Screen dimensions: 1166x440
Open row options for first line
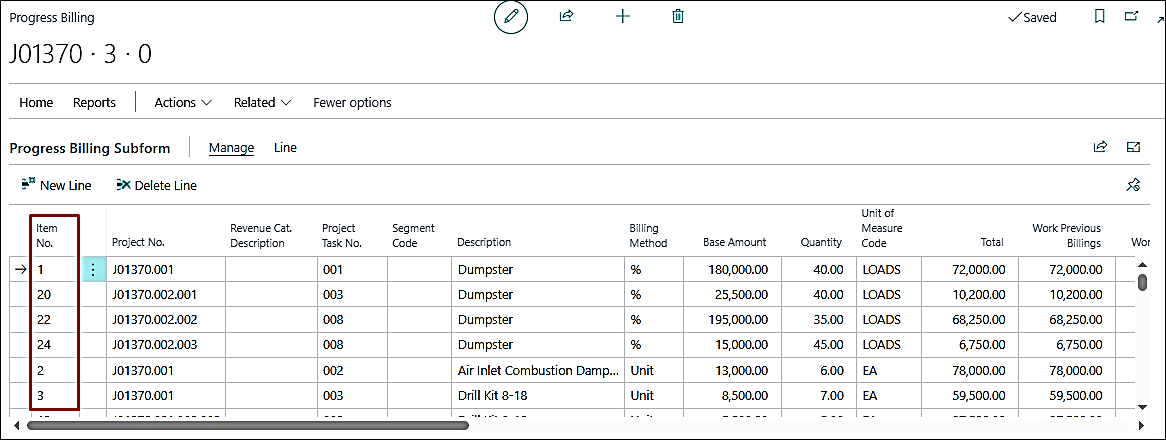coord(93,270)
